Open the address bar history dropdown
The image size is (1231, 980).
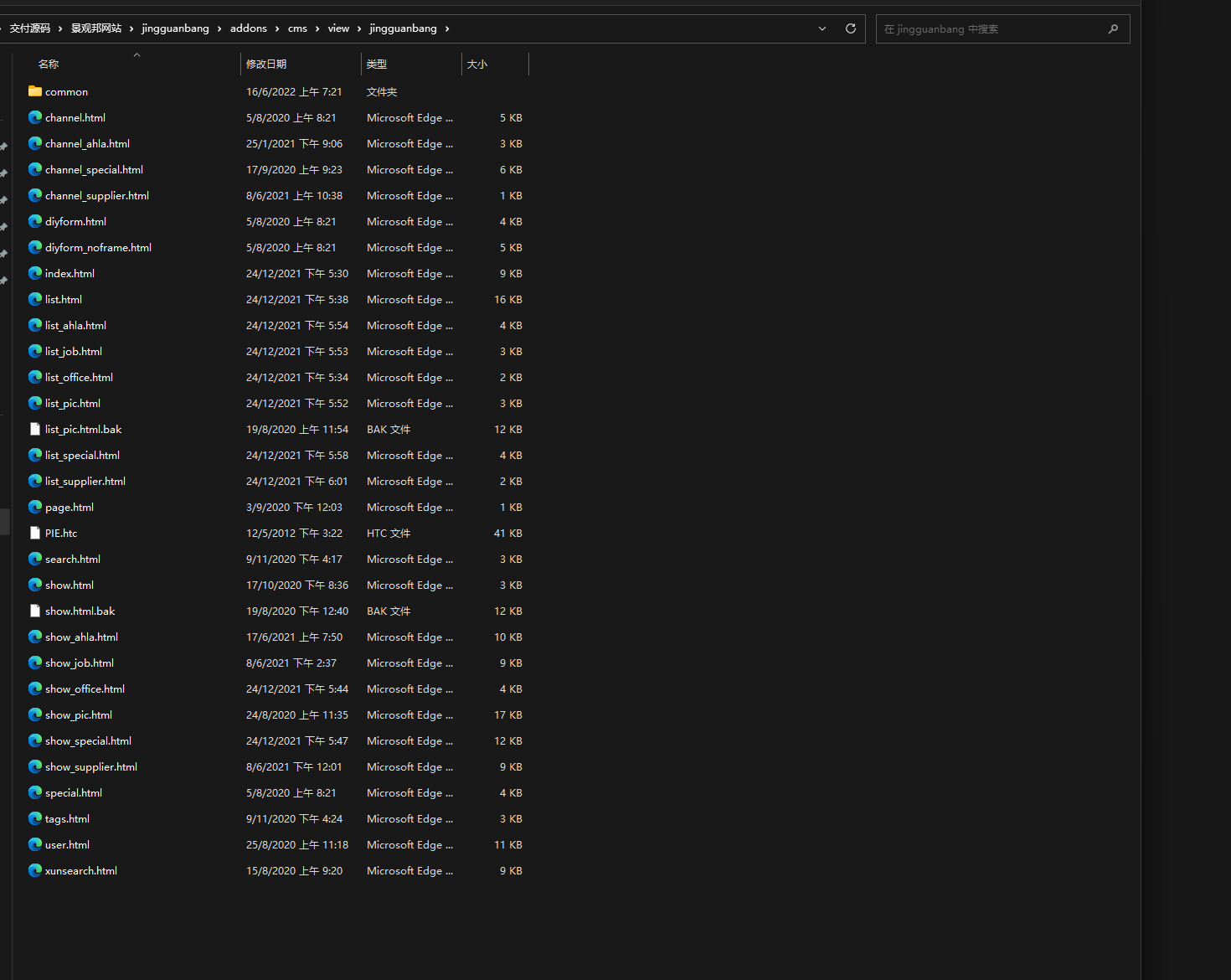pos(822,28)
